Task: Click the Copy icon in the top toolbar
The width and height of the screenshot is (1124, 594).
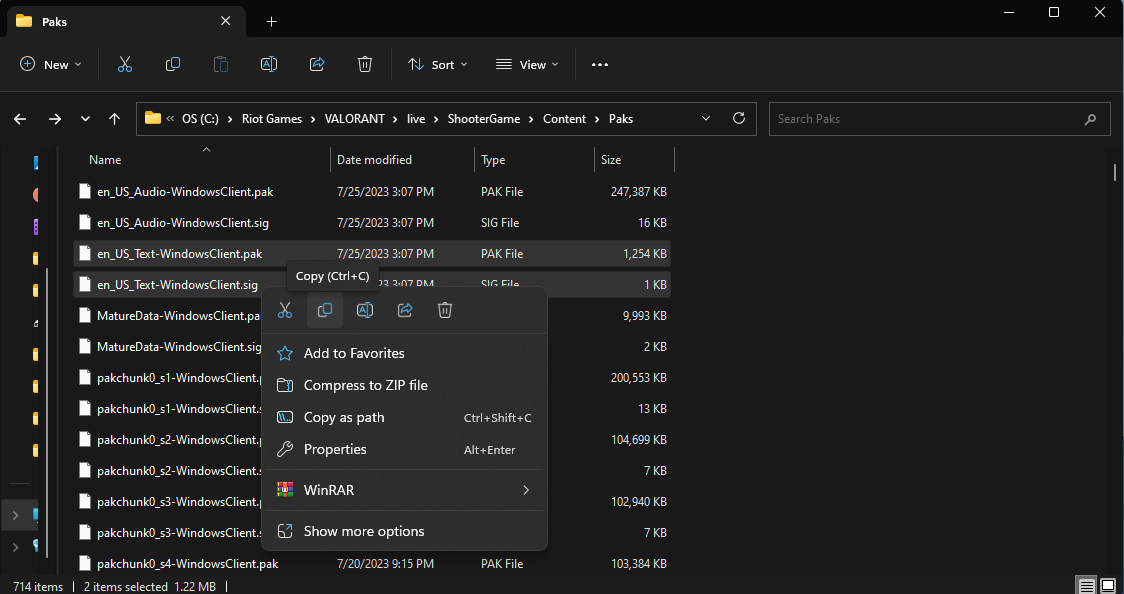Action: coord(173,64)
